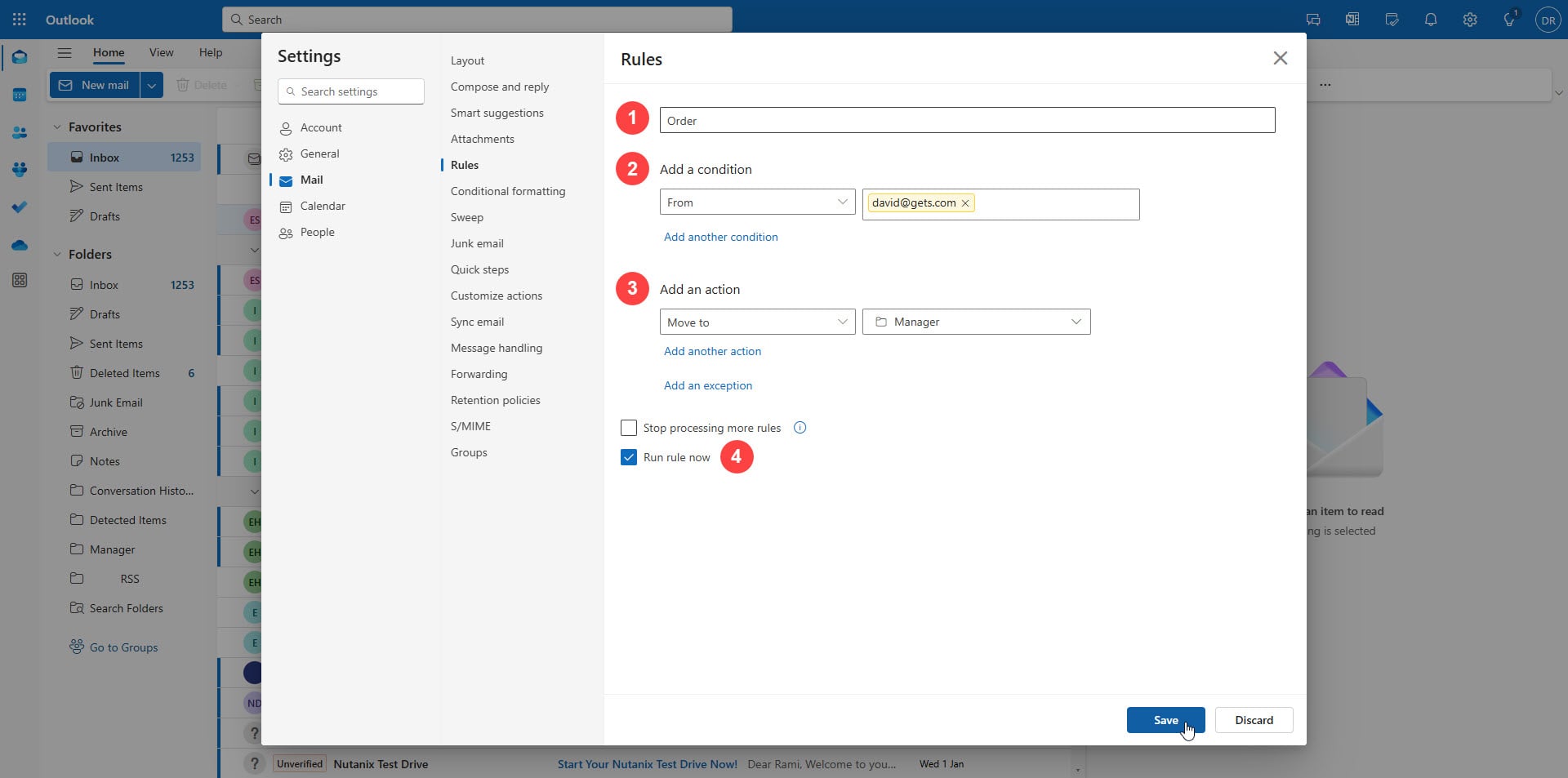Image resolution: width=1568 pixels, height=778 pixels.
Task: Open OneDrive cloud icon in sidebar
Action: (20, 245)
